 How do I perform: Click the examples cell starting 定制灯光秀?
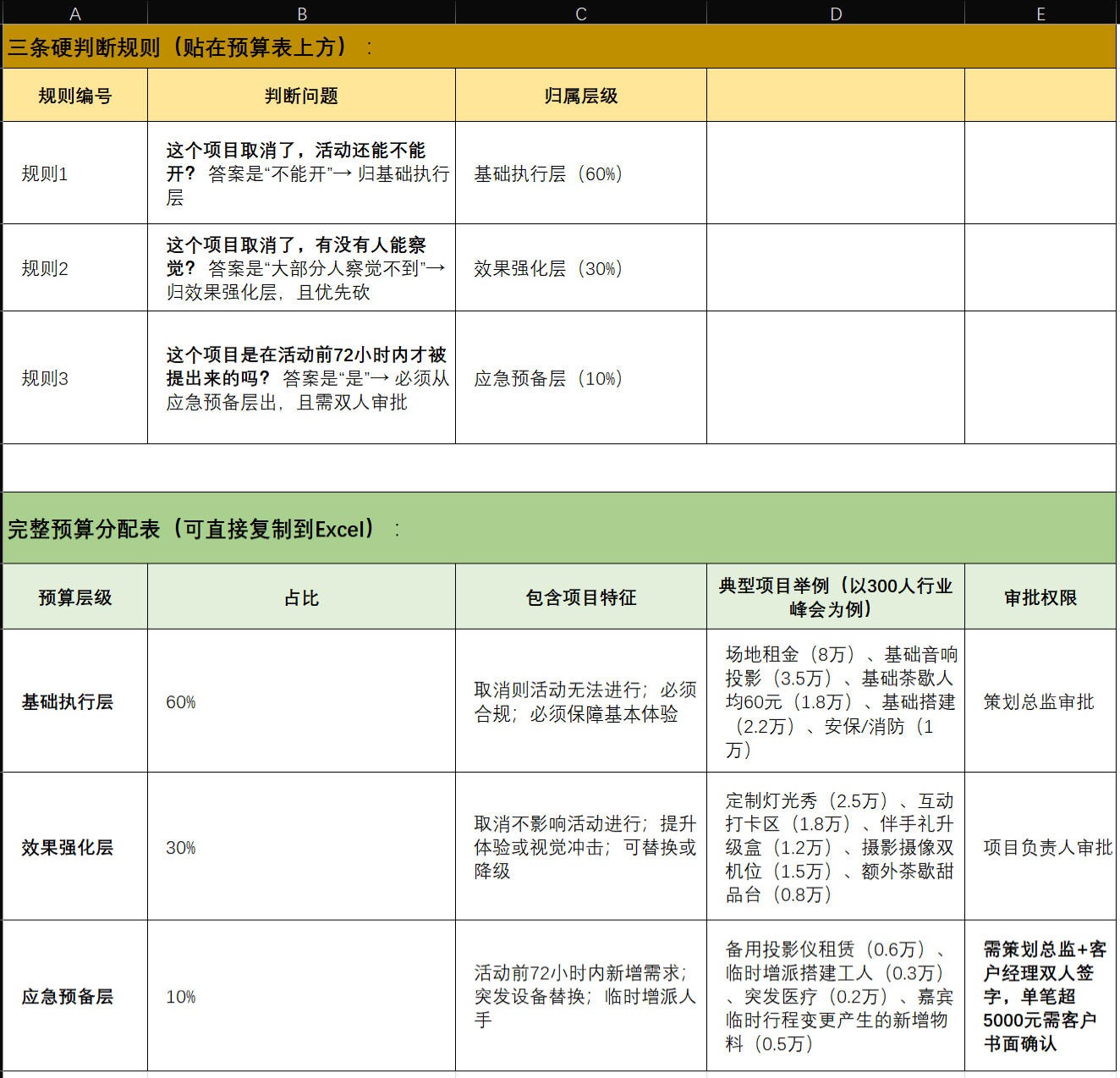pos(836,847)
